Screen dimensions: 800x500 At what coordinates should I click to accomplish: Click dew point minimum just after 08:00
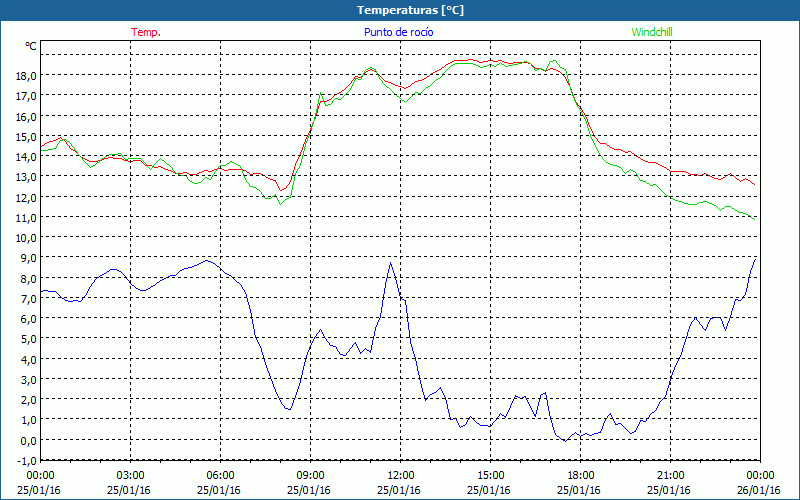click(x=289, y=409)
